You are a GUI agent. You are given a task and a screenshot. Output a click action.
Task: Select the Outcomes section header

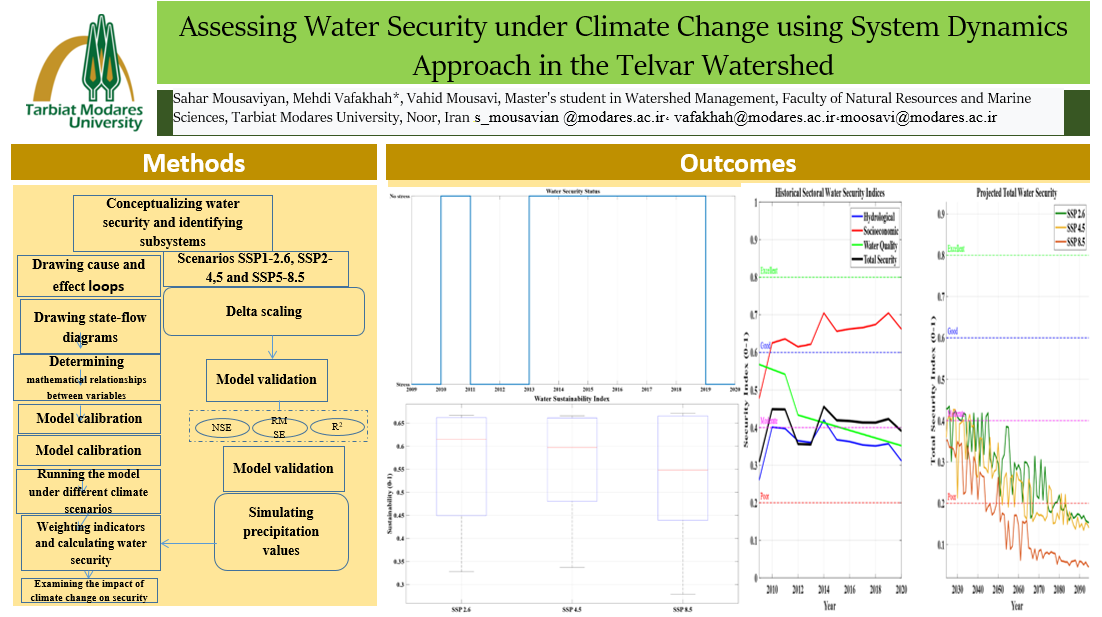(x=738, y=163)
